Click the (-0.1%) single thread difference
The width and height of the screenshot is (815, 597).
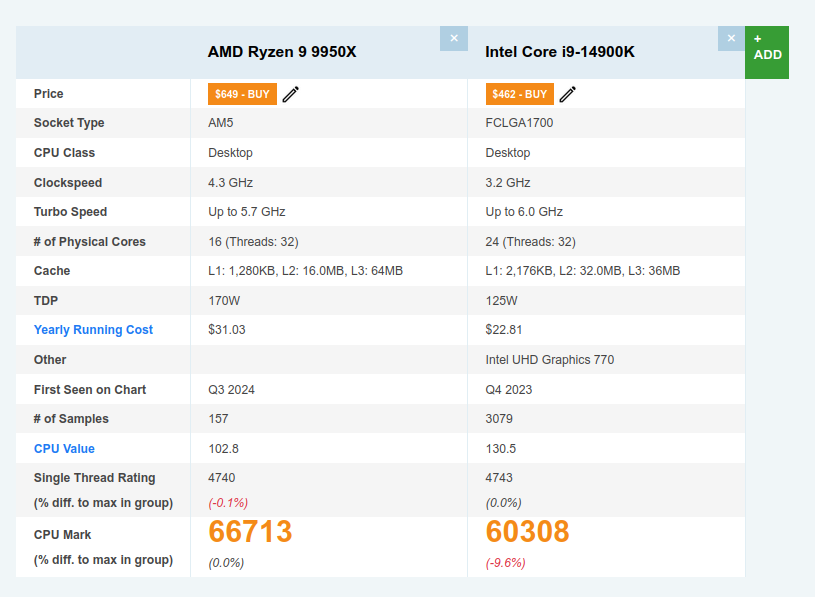228,503
